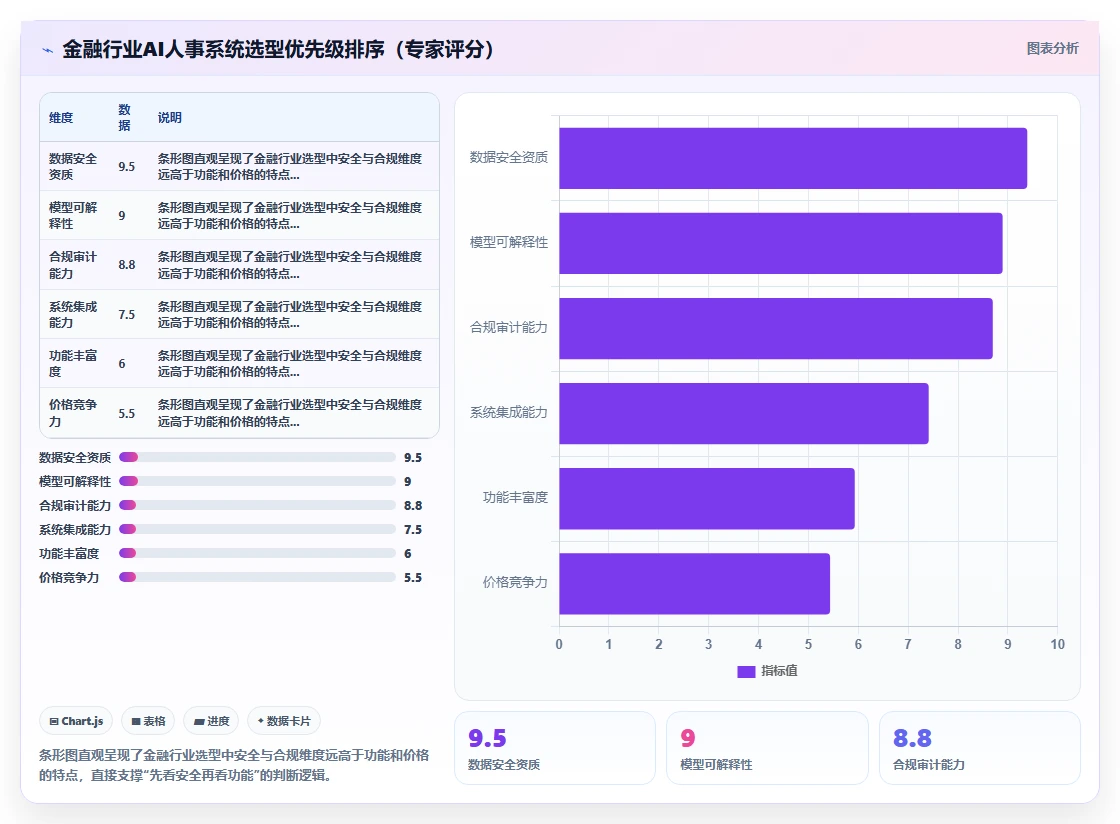Select the 数据卡片 tag chip

[x=284, y=721]
